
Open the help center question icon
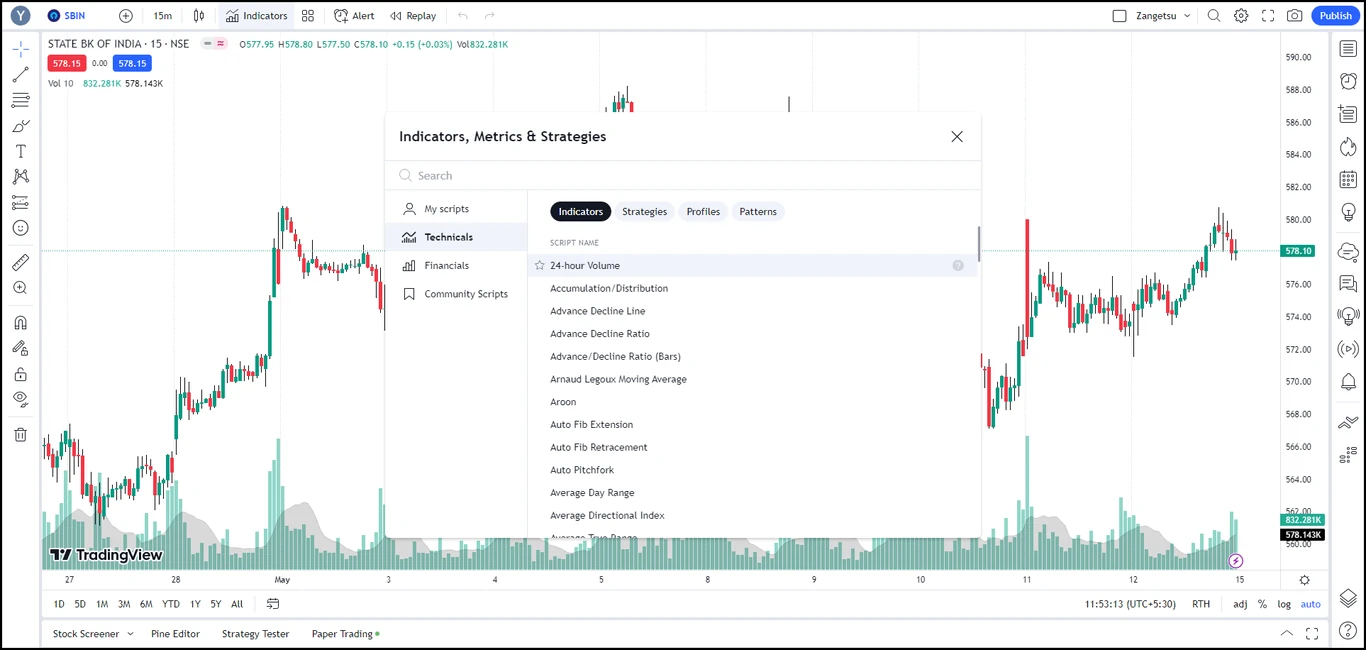pos(1348,630)
